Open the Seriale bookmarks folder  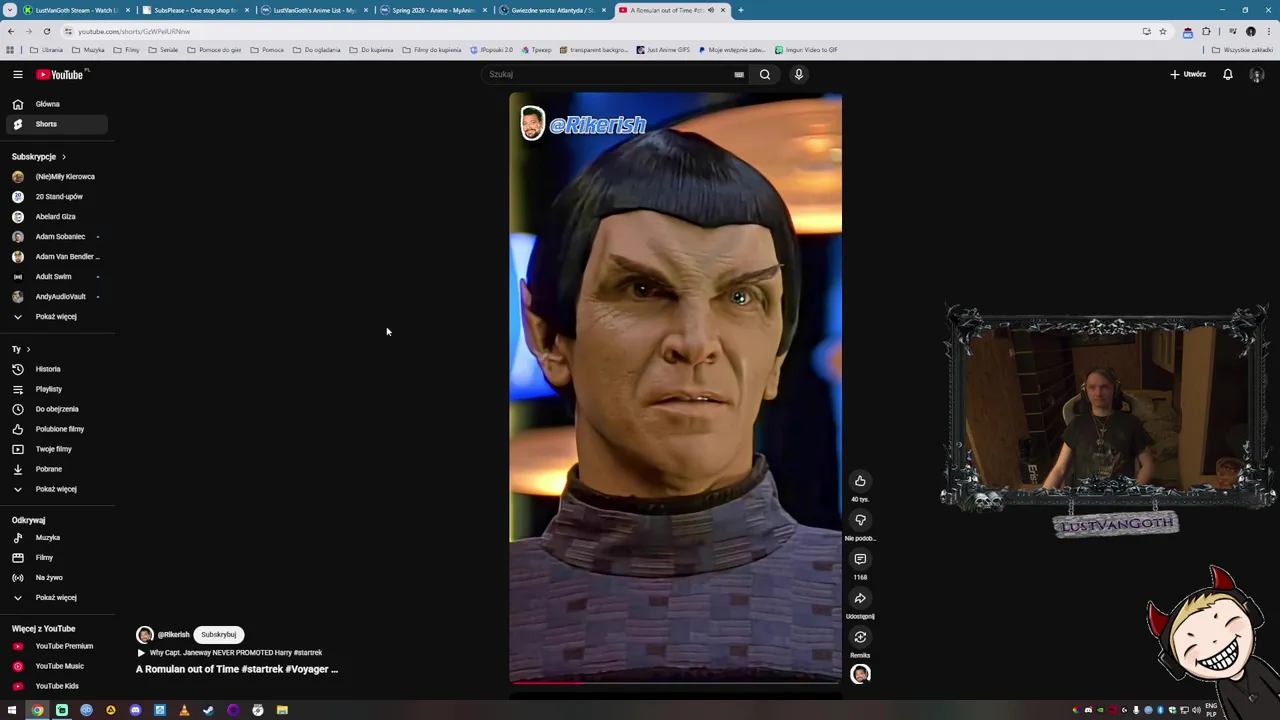tap(163, 50)
